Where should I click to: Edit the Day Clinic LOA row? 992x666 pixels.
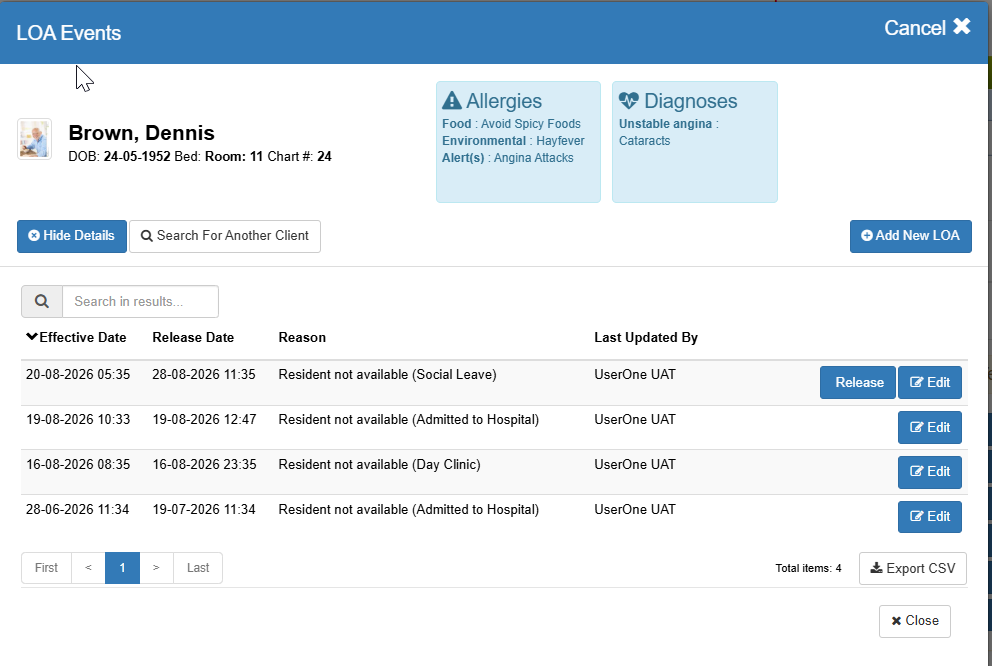(929, 472)
